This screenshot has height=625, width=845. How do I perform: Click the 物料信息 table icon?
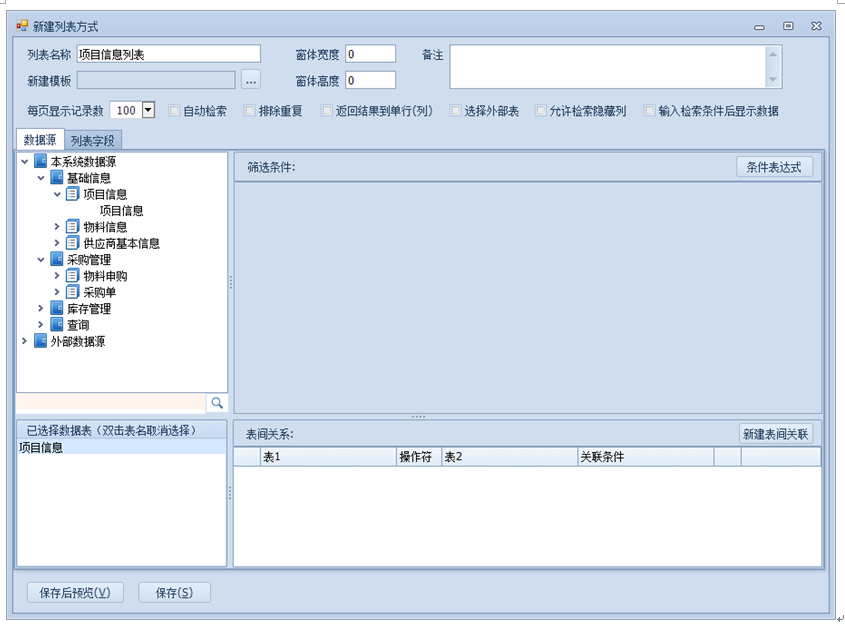point(72,227)
